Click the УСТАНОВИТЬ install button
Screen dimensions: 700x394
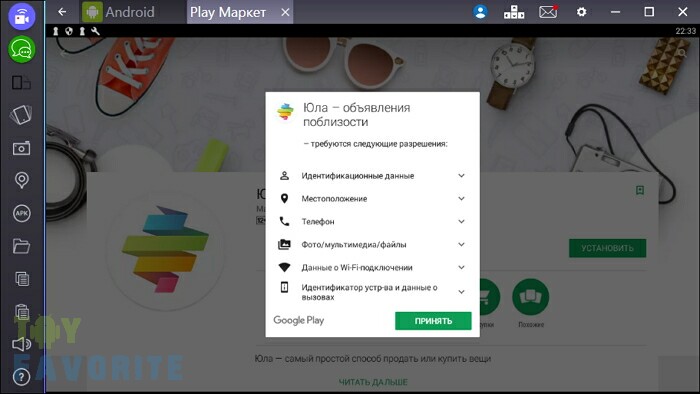[607, 248]
